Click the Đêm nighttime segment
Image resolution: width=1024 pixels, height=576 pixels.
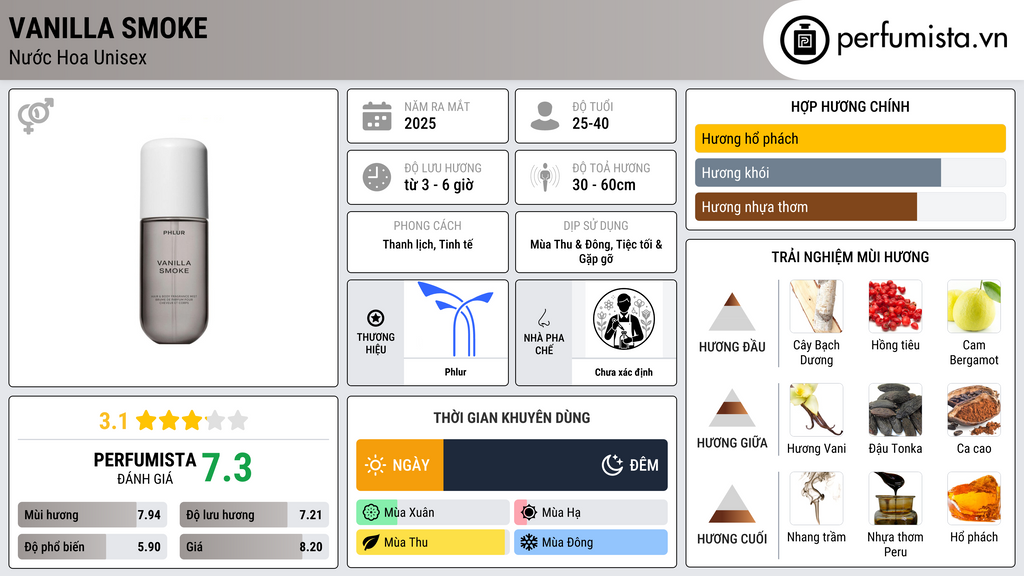click(556, 465)
